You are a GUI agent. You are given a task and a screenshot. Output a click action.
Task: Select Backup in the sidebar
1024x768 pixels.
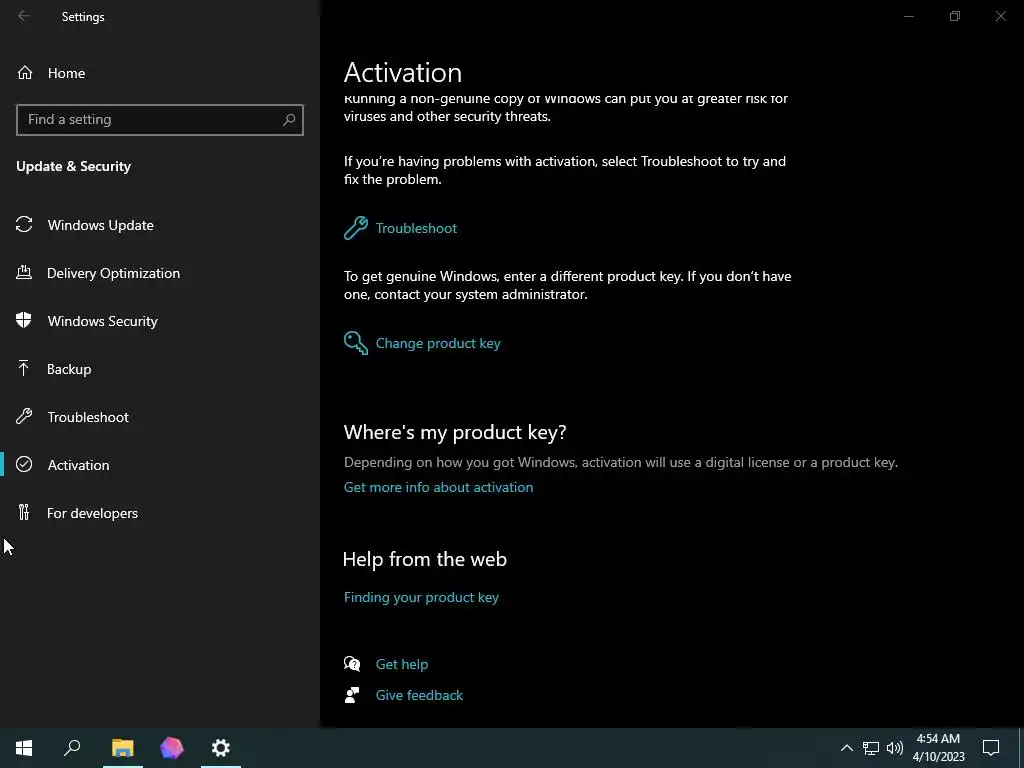(x=69, y=369)
